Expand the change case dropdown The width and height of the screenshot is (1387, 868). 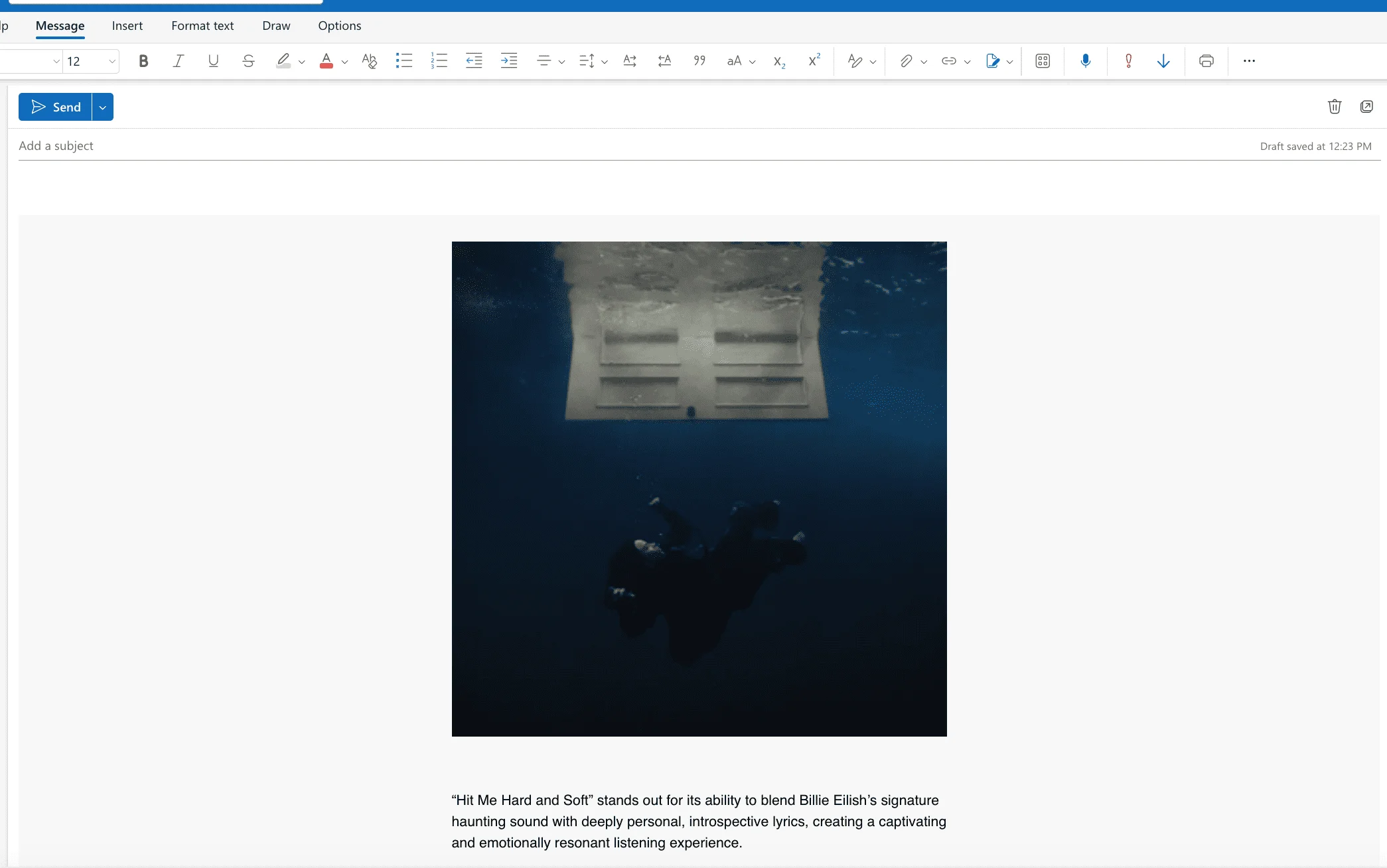point(753,62)
